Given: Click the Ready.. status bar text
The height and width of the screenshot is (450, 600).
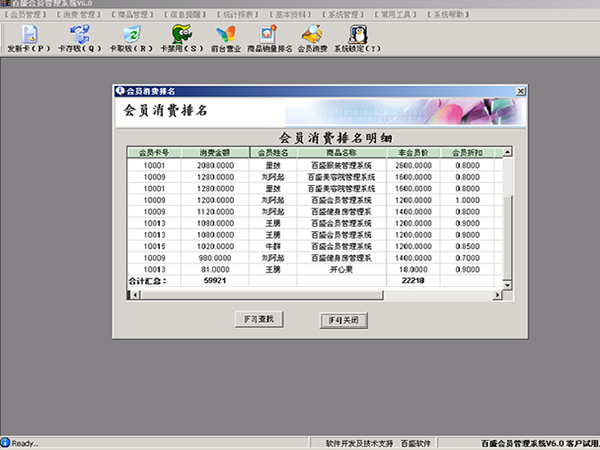Looking at the screenshot, I should pyautogui.click(x=24, y=443).
